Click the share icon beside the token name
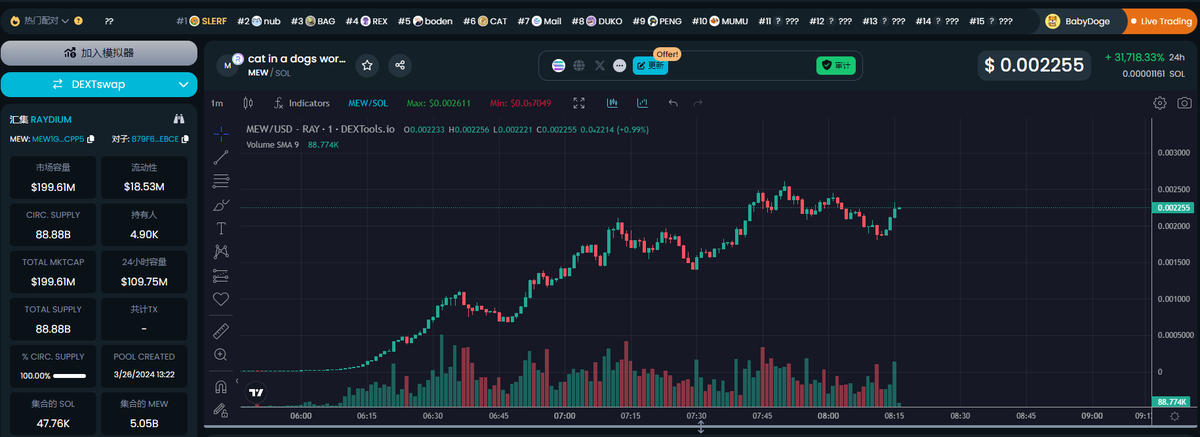The width and height of the screenshot is (1200, 437). (400, 65)
